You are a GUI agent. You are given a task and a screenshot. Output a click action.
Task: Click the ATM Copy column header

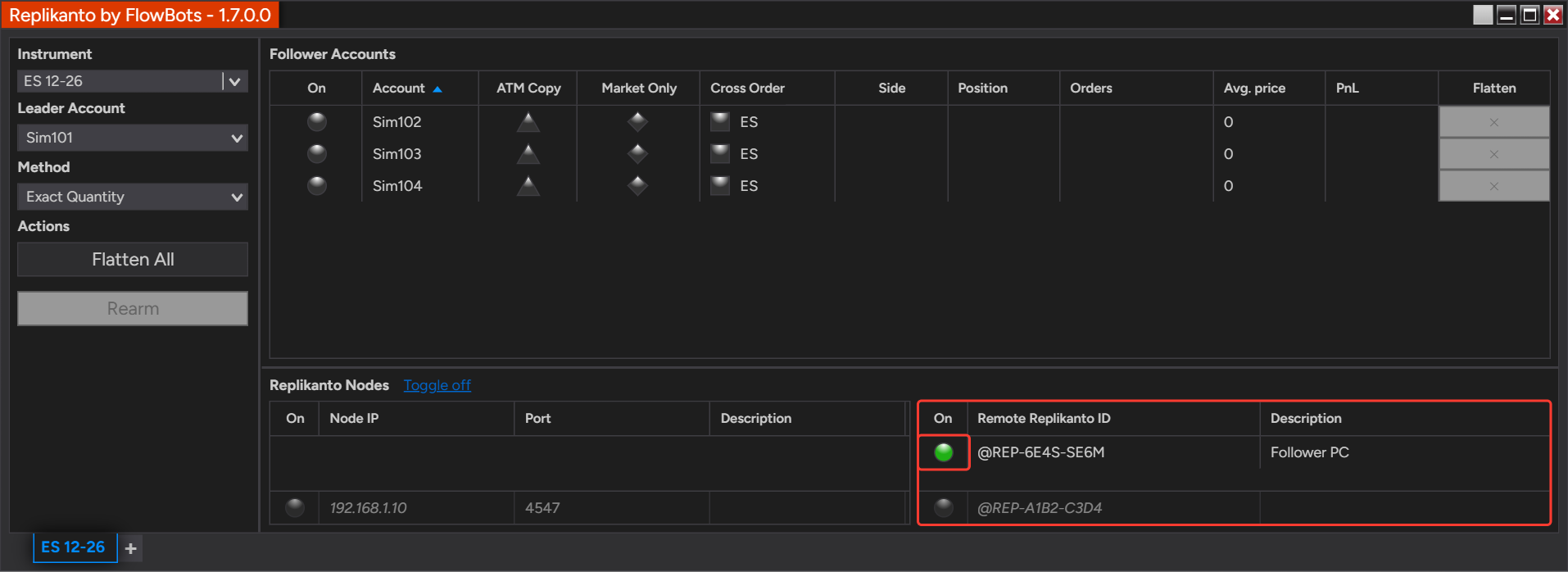click(528, 89)
